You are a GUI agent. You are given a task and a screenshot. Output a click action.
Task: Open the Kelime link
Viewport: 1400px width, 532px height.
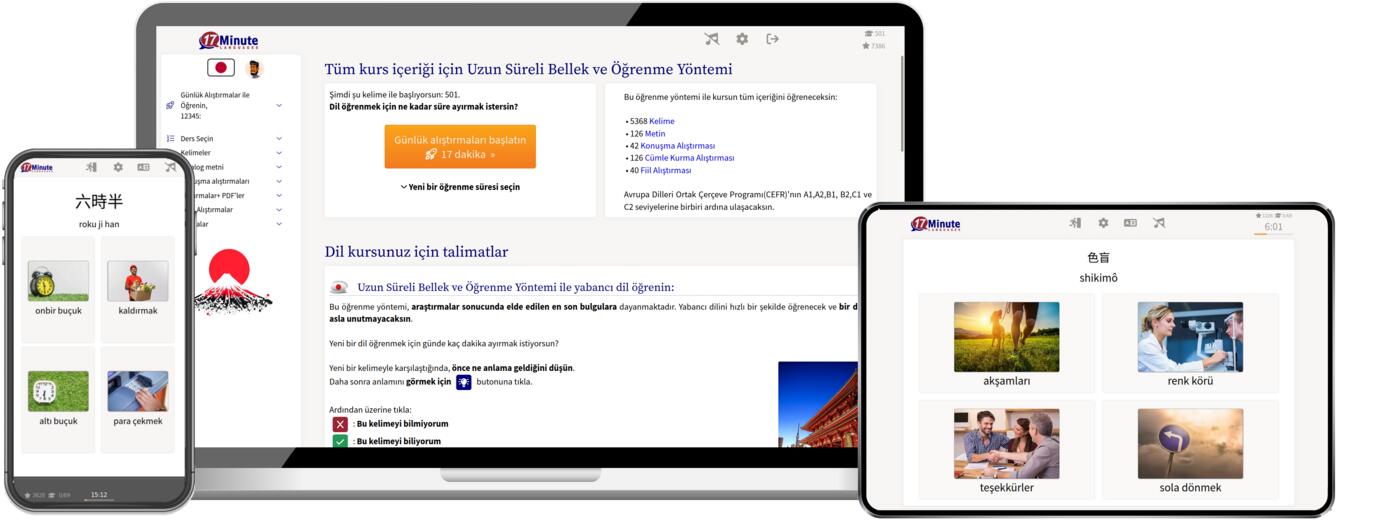(x=662, y=121)
